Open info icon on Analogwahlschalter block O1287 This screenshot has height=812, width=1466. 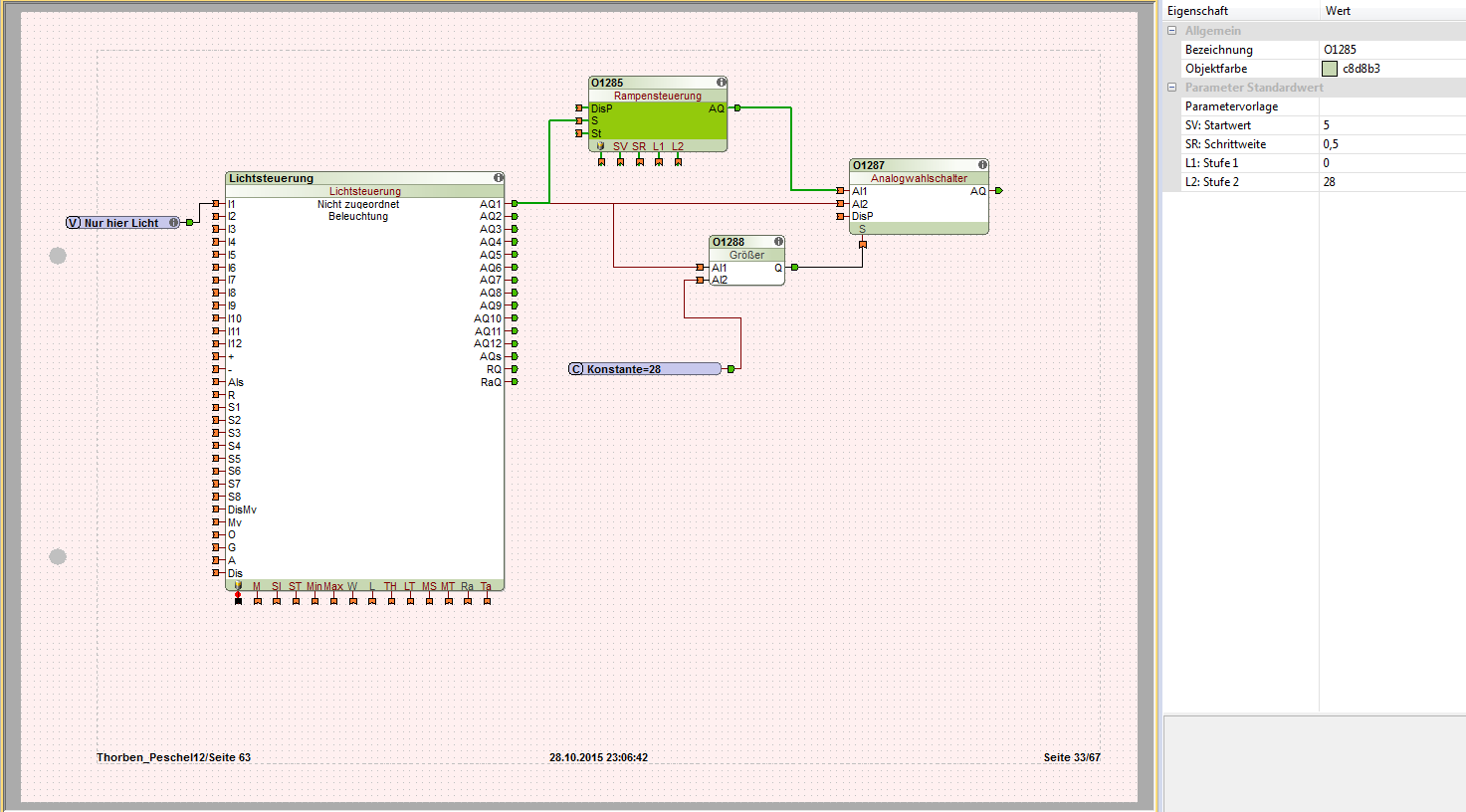pyautogui.click(x=982, y=165)
